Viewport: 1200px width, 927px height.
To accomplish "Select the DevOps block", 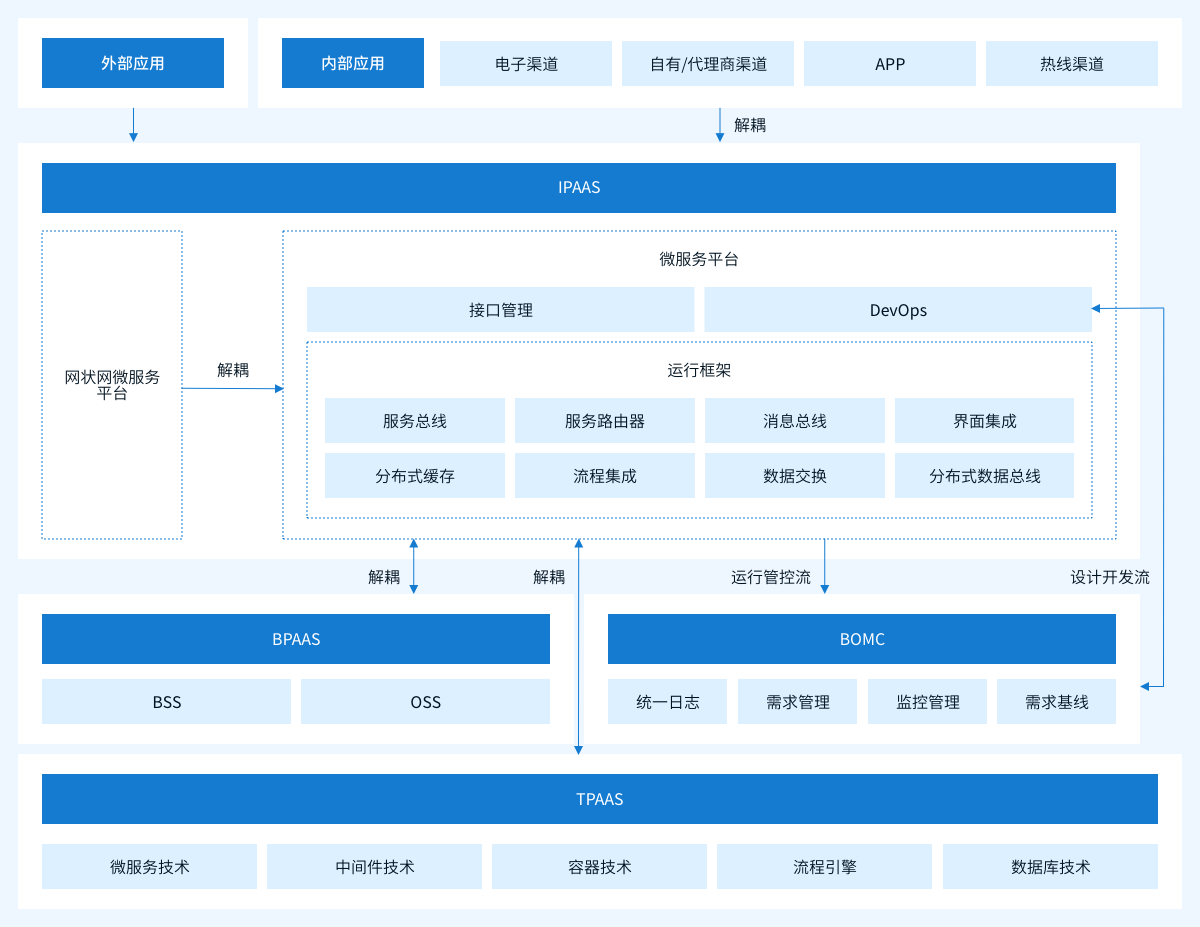I will click(x=897, y=310).
